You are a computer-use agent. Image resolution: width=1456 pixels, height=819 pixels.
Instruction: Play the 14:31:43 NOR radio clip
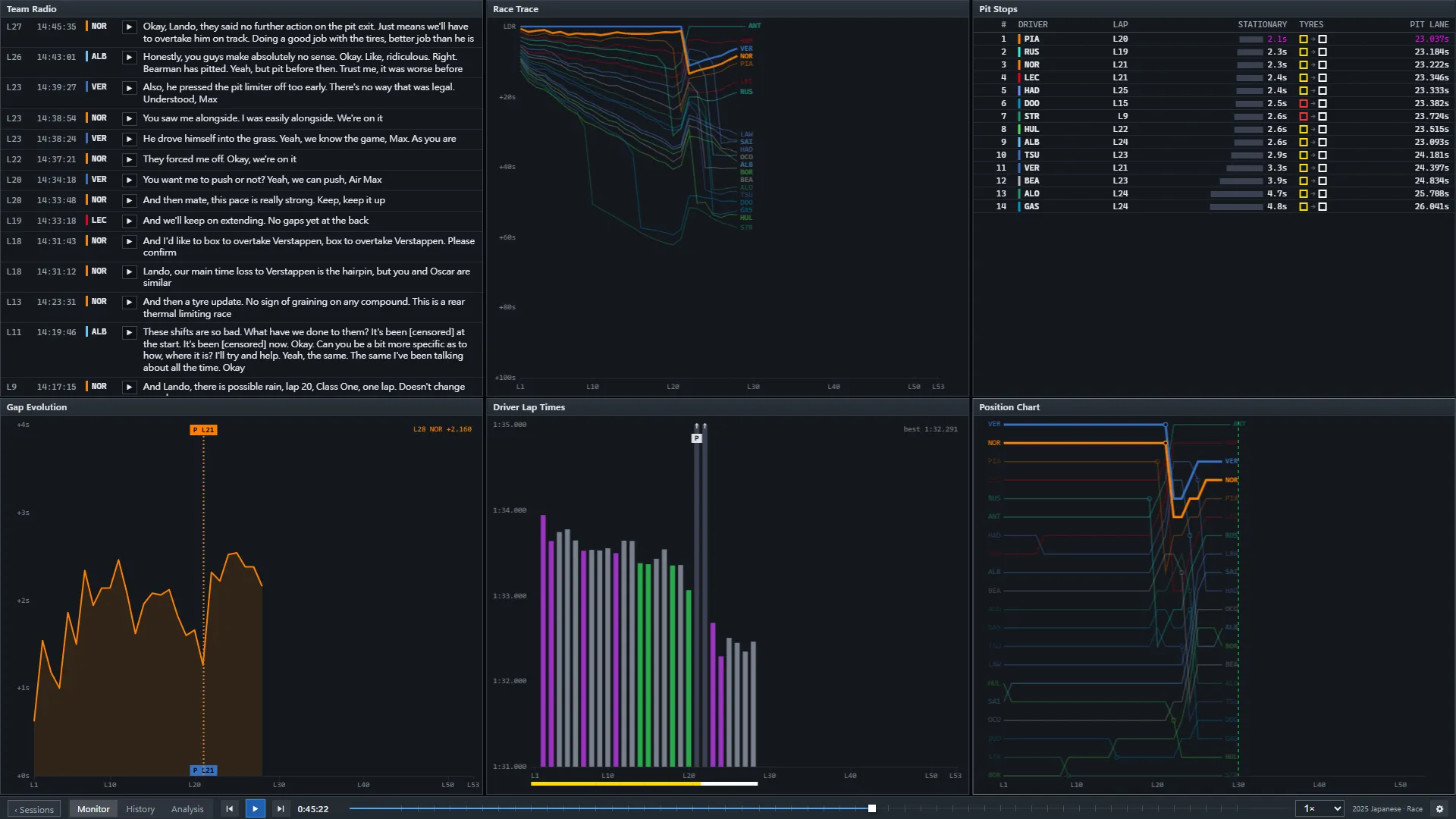click(129, 242)
